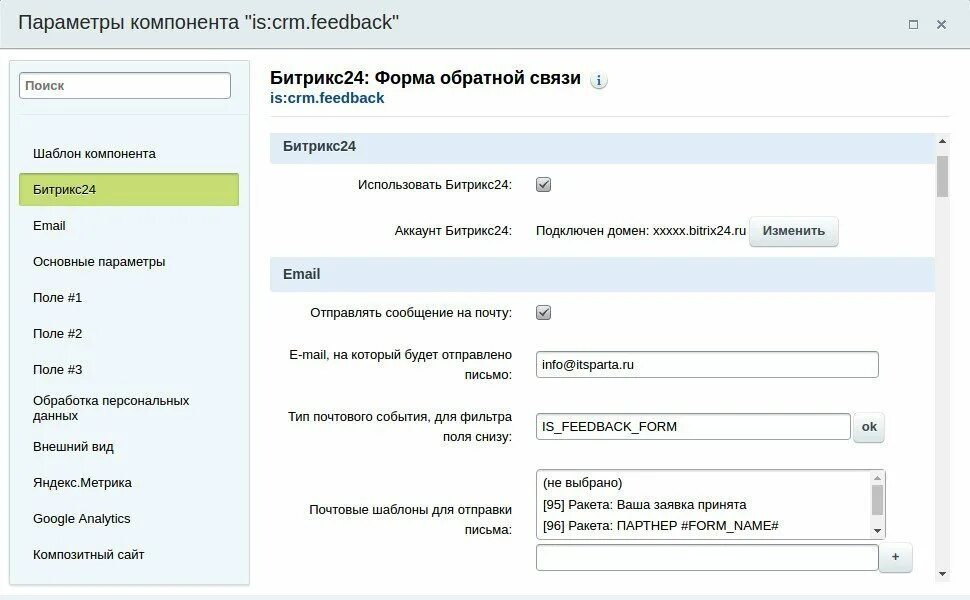Maximize the component parameters dialog
Image resolution: width=970 pixels, height=600 pixels.
(913, 25)
